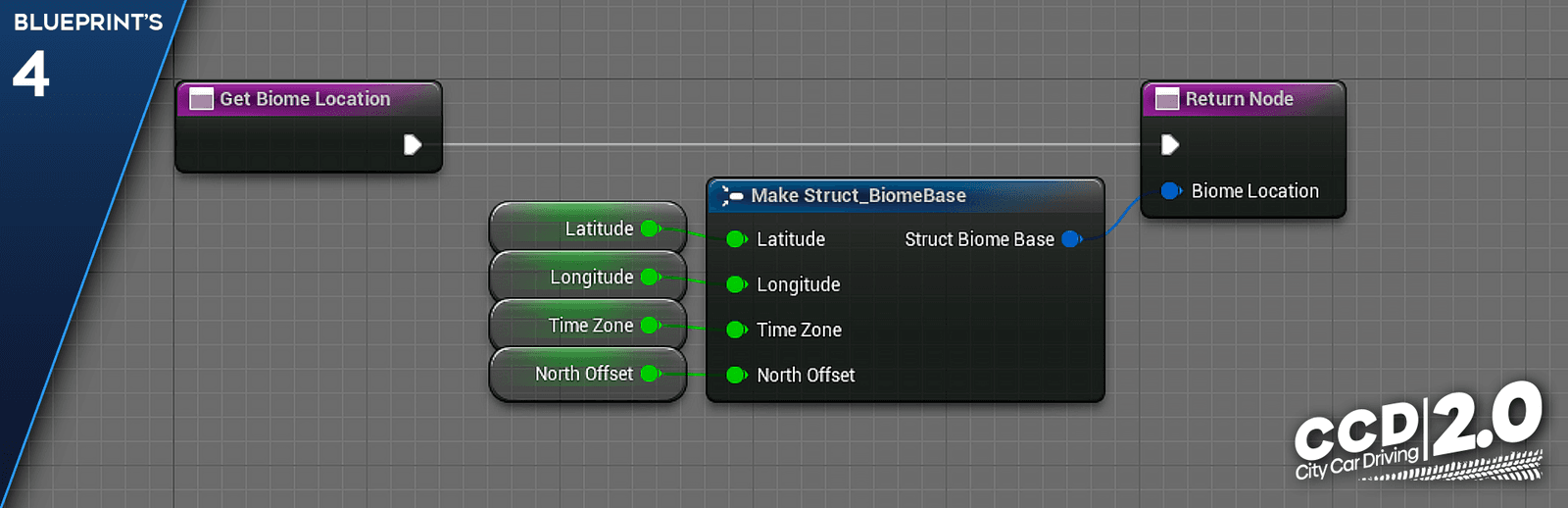Select the Return Node title bar
Image resolution: width=1568 pixels, height=508 pixels.
1244,99
